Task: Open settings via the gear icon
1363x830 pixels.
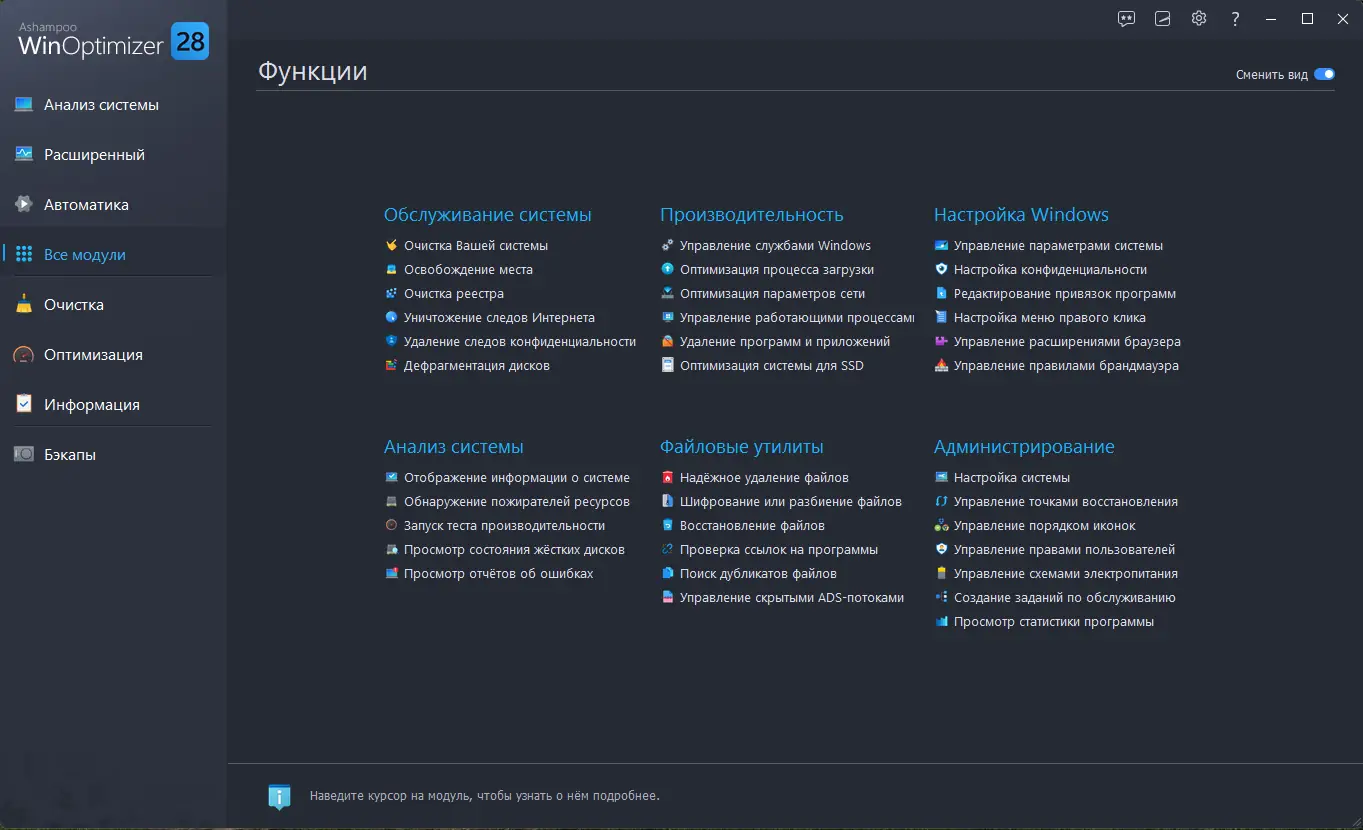Action: click(1199, 19)
